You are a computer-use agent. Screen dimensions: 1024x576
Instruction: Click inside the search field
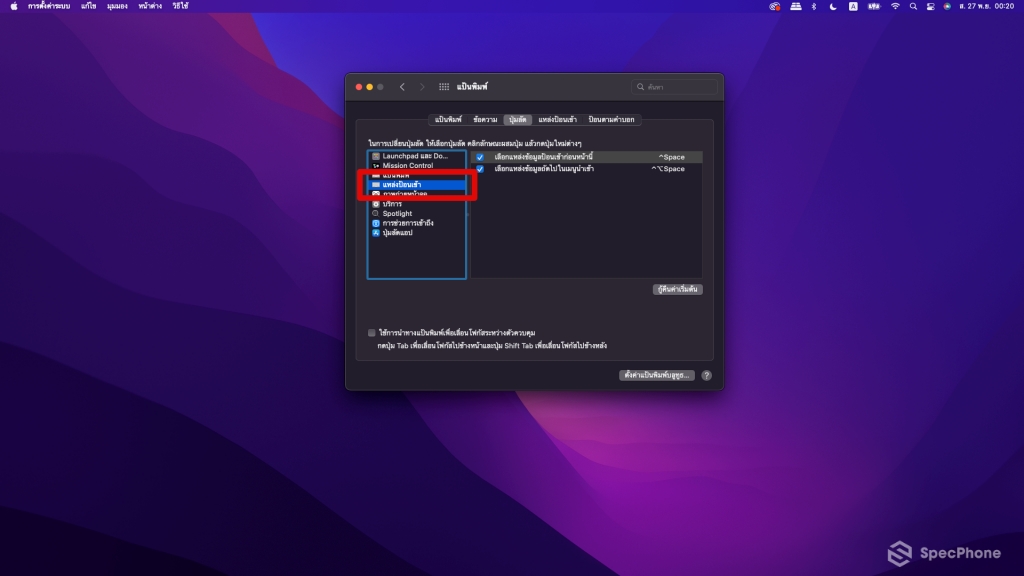675,87
